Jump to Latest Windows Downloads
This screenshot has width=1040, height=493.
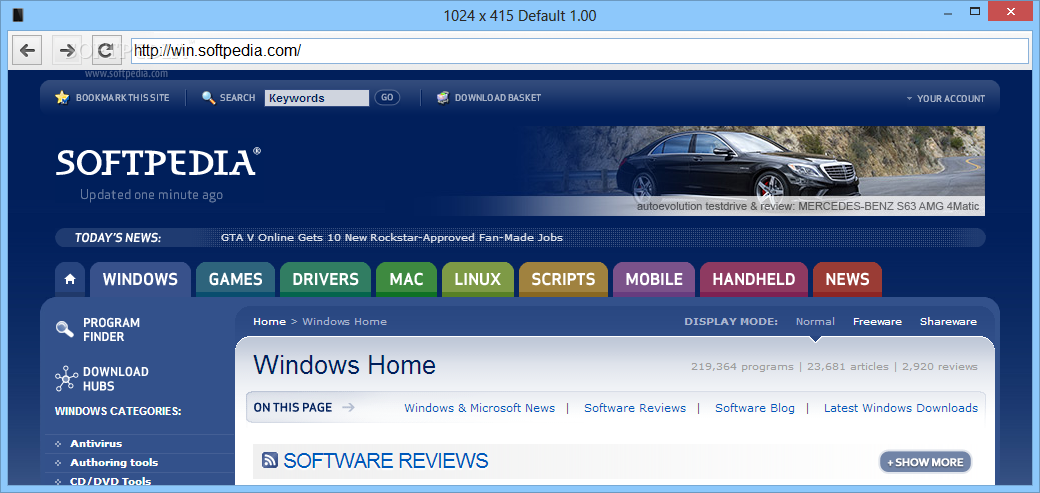[x=901, y=408]
